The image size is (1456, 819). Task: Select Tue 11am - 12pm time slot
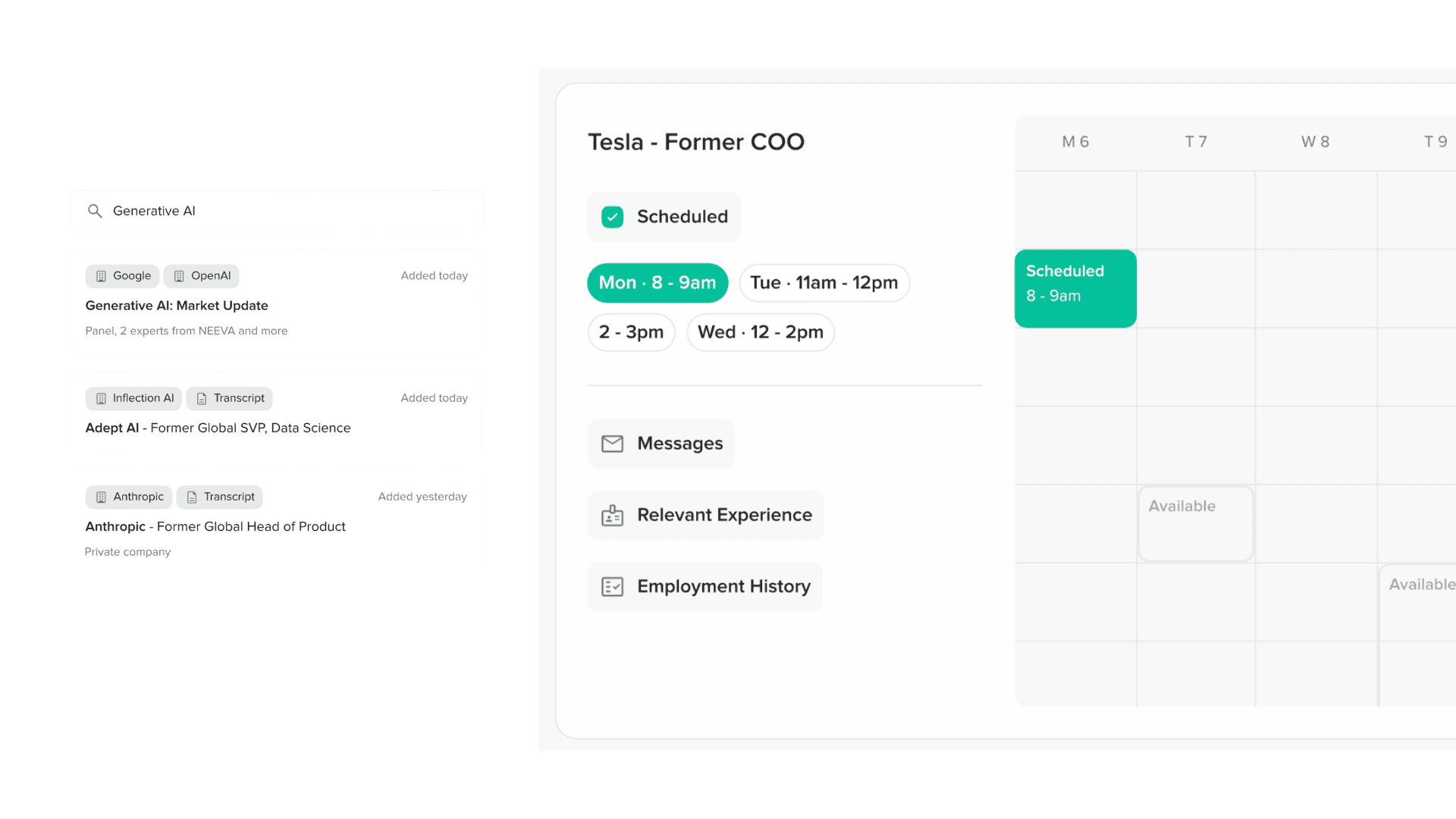click(x=824, y=283)
